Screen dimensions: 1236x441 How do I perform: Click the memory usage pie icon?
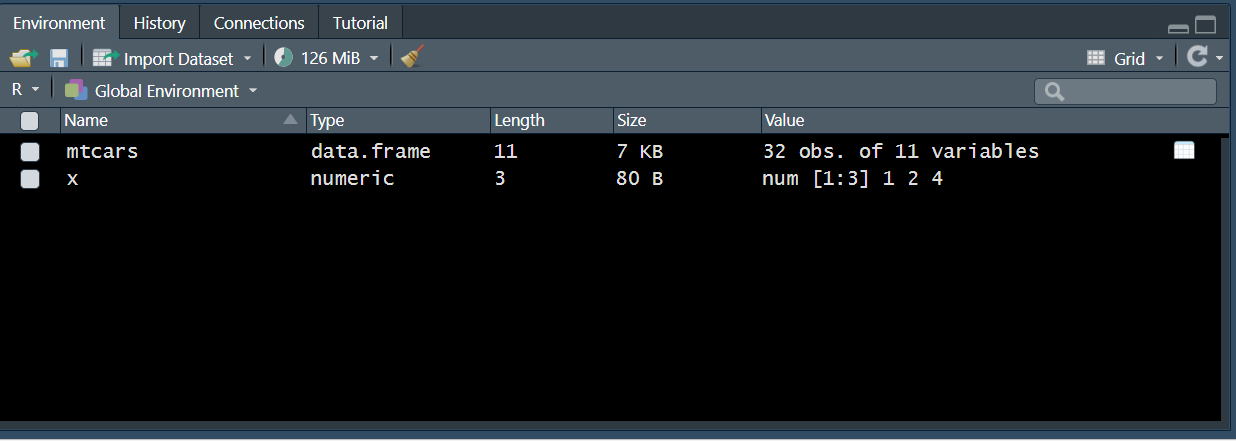tap(284, 58)
